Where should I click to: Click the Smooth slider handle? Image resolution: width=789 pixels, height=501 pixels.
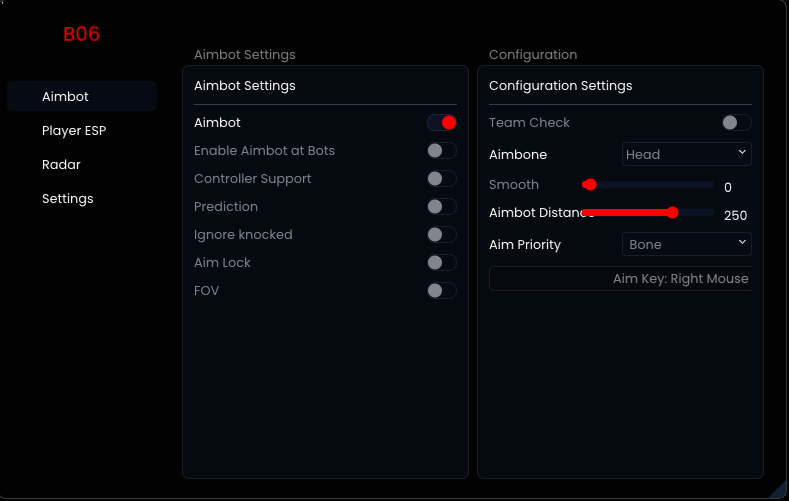590,185
